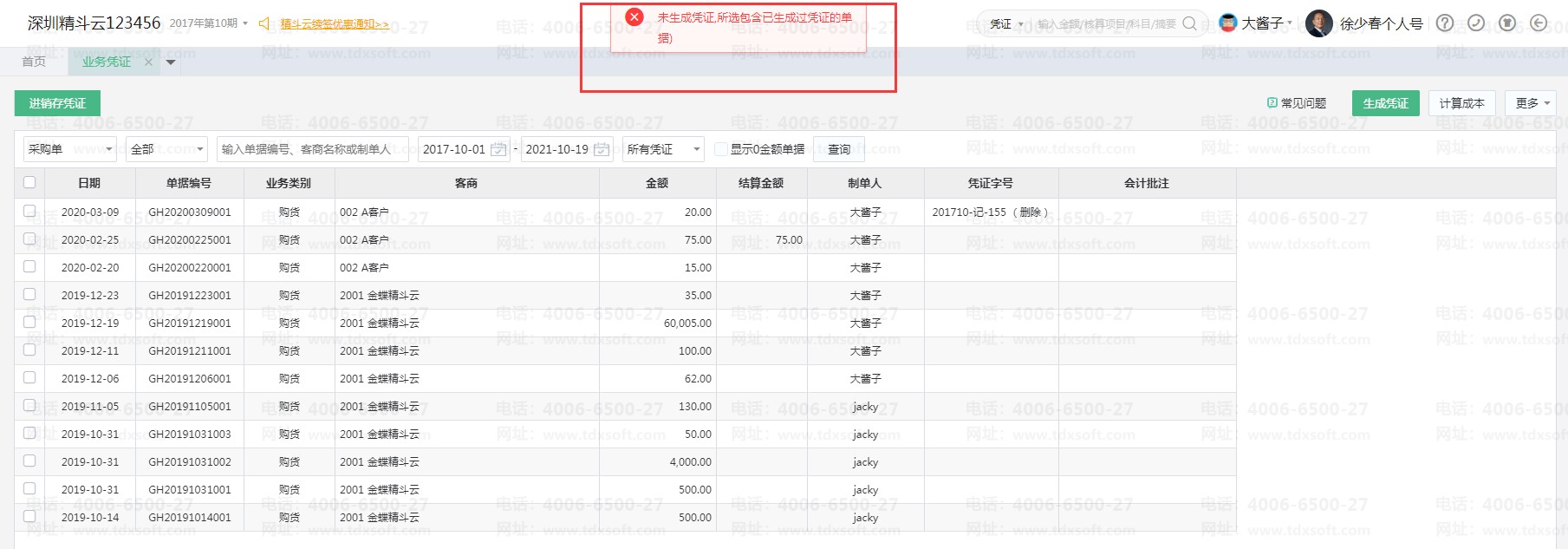
Task: Open the start date calendar icon
Action: [498, 149]
